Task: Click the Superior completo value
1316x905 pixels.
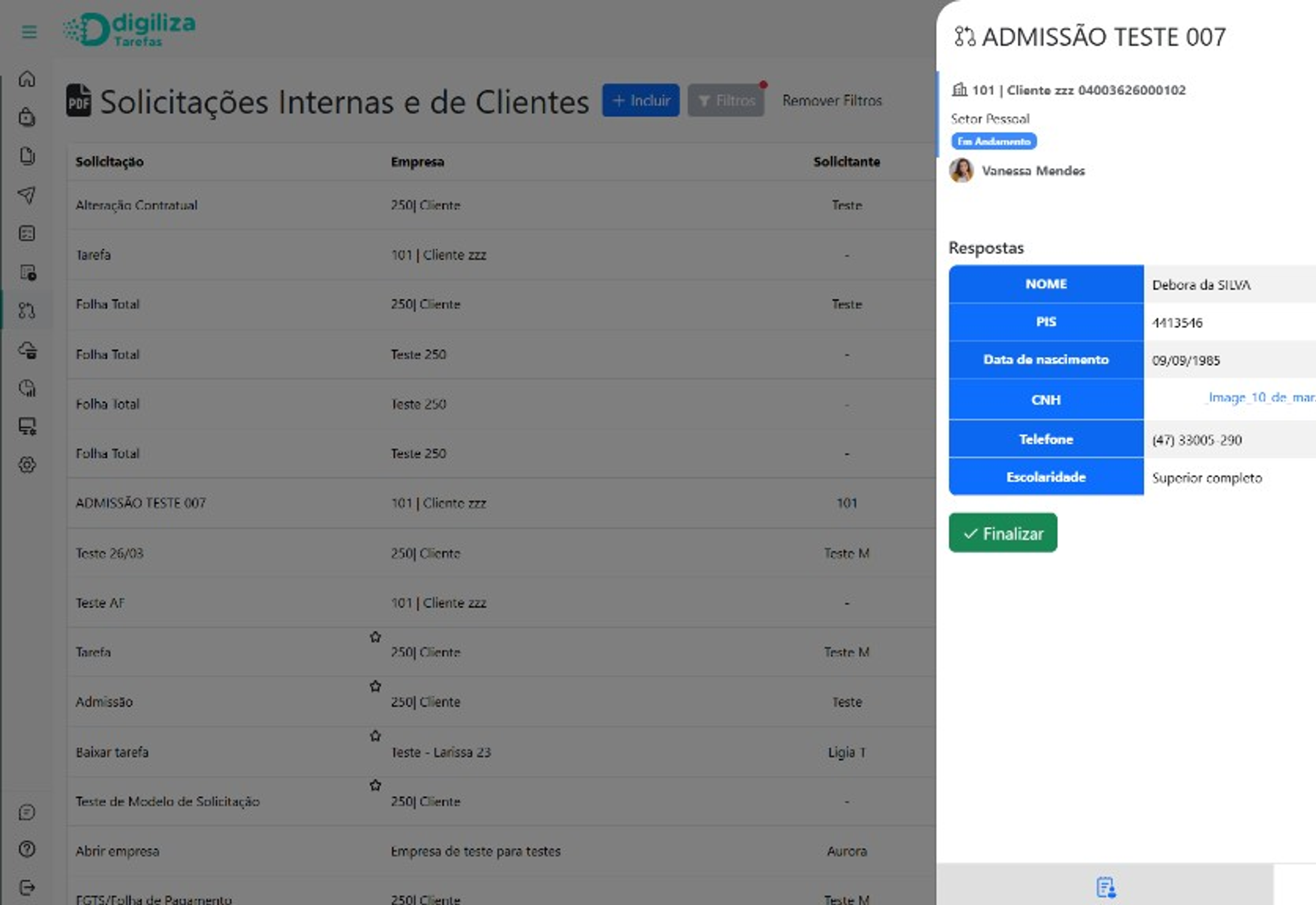Action: pos(1207,478)
